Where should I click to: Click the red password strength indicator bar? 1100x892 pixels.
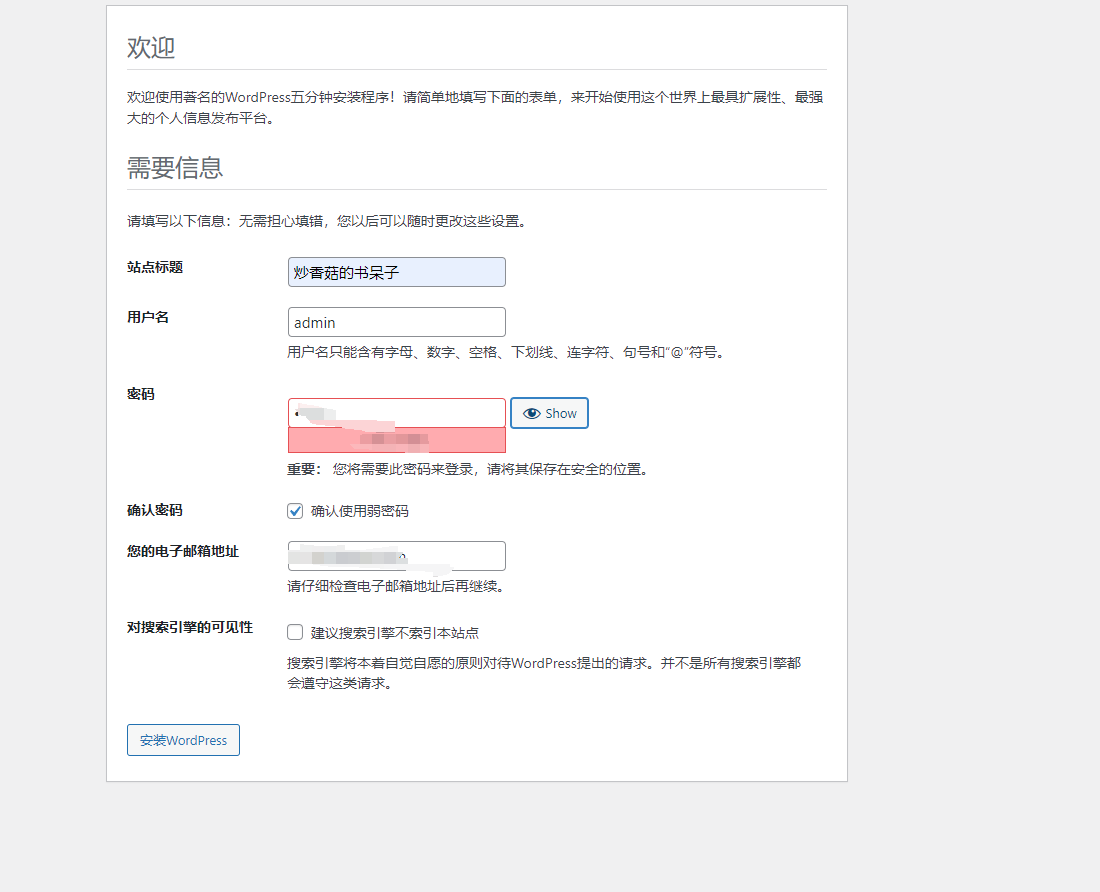(396, 440)
